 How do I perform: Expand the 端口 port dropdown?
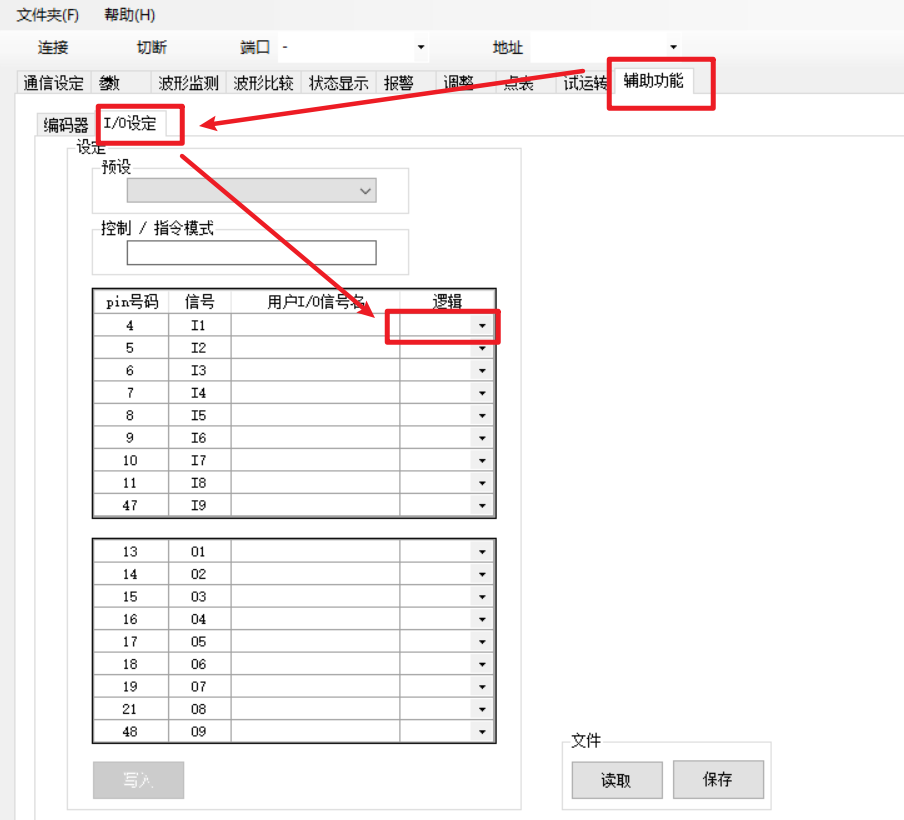click(x=420, y=47)
